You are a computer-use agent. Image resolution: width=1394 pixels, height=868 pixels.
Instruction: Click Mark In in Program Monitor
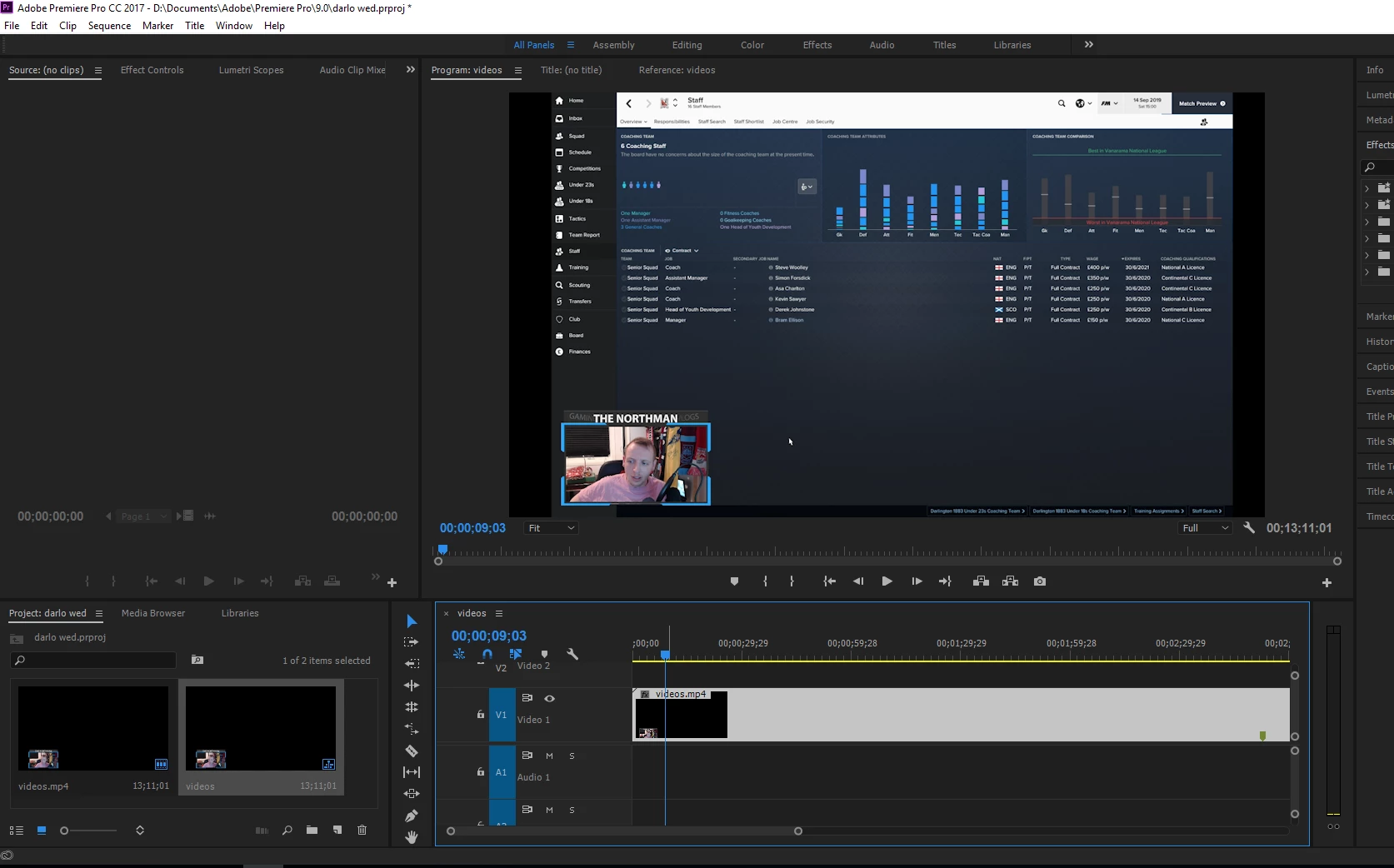pos(765,581)
